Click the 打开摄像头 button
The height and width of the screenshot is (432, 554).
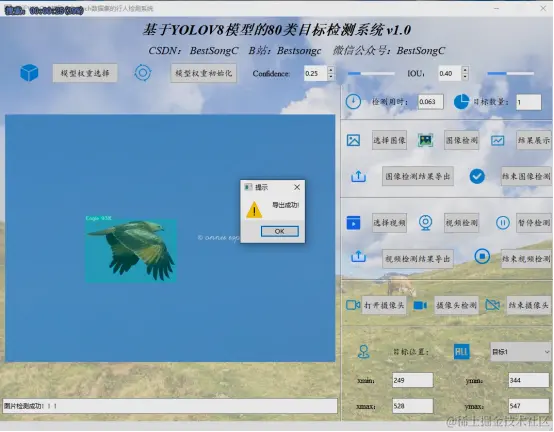(384, 305)
